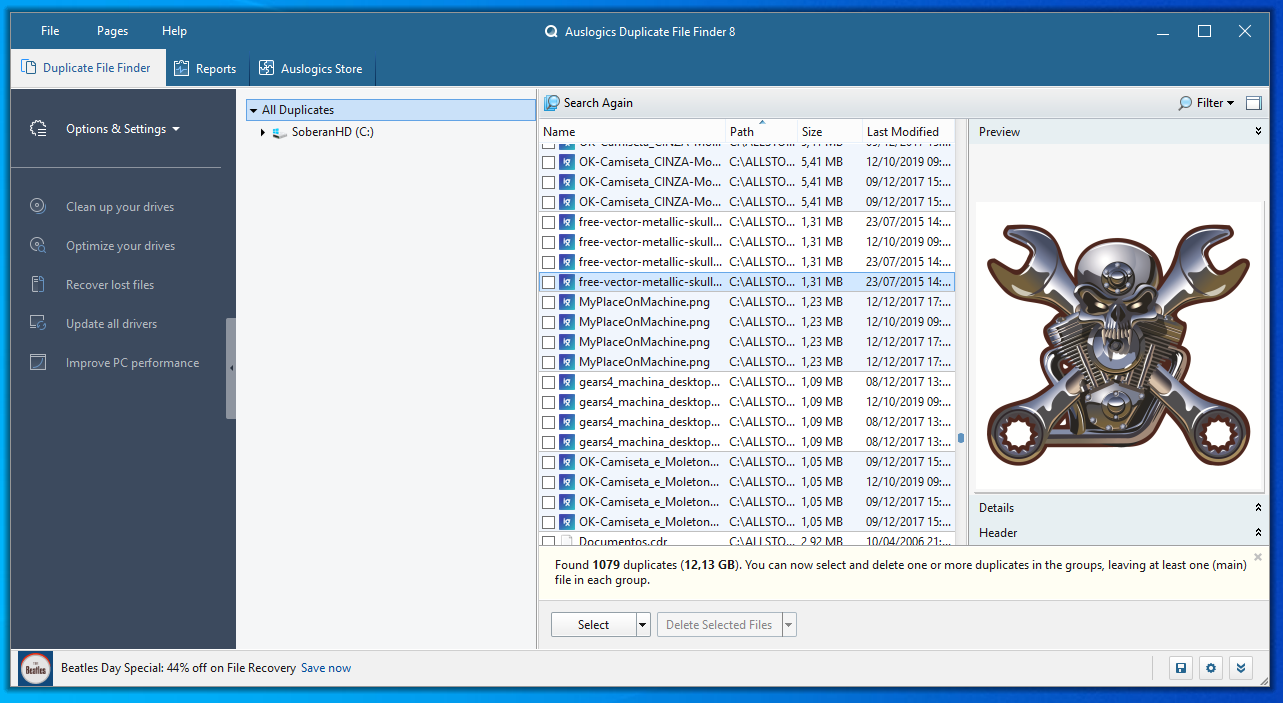Open settings via the status bar gear icon
This screenshot has width=1283, height=703.
[1211, 668]
